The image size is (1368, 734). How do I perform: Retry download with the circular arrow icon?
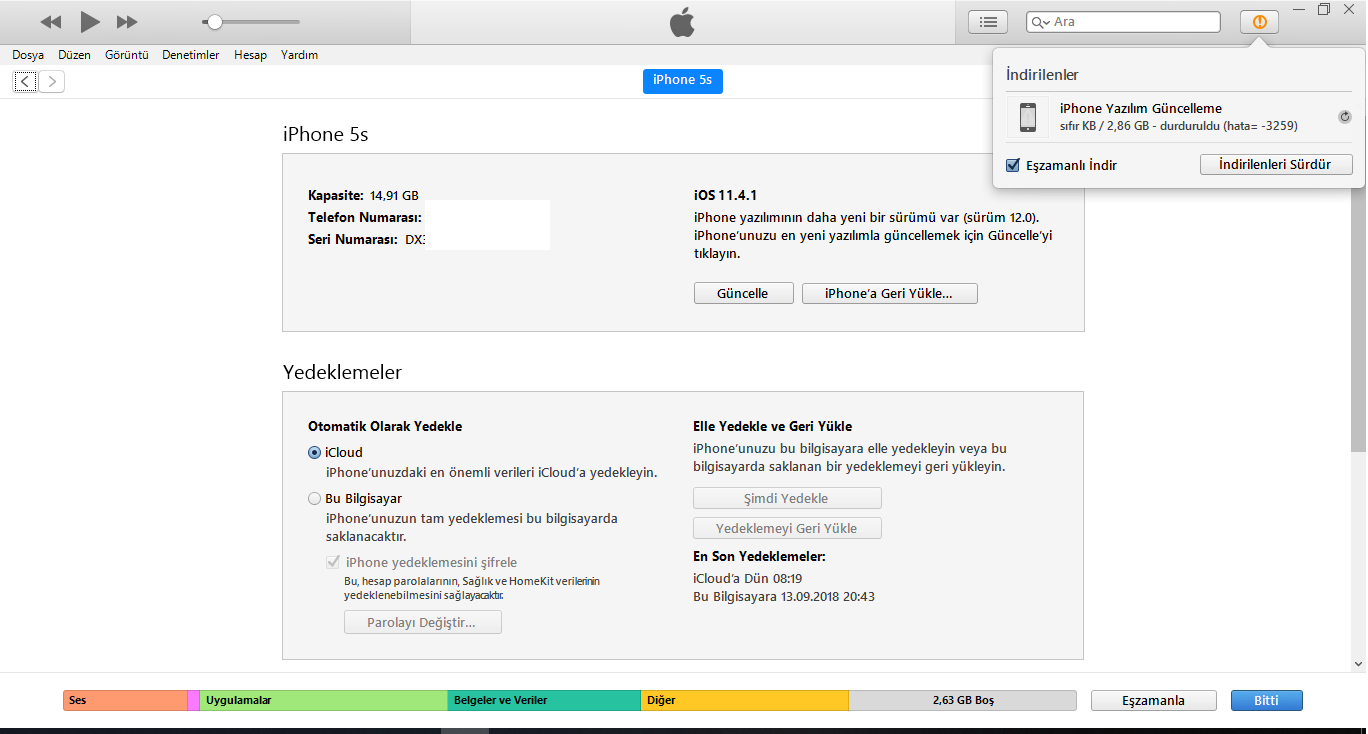[1345, 117]
